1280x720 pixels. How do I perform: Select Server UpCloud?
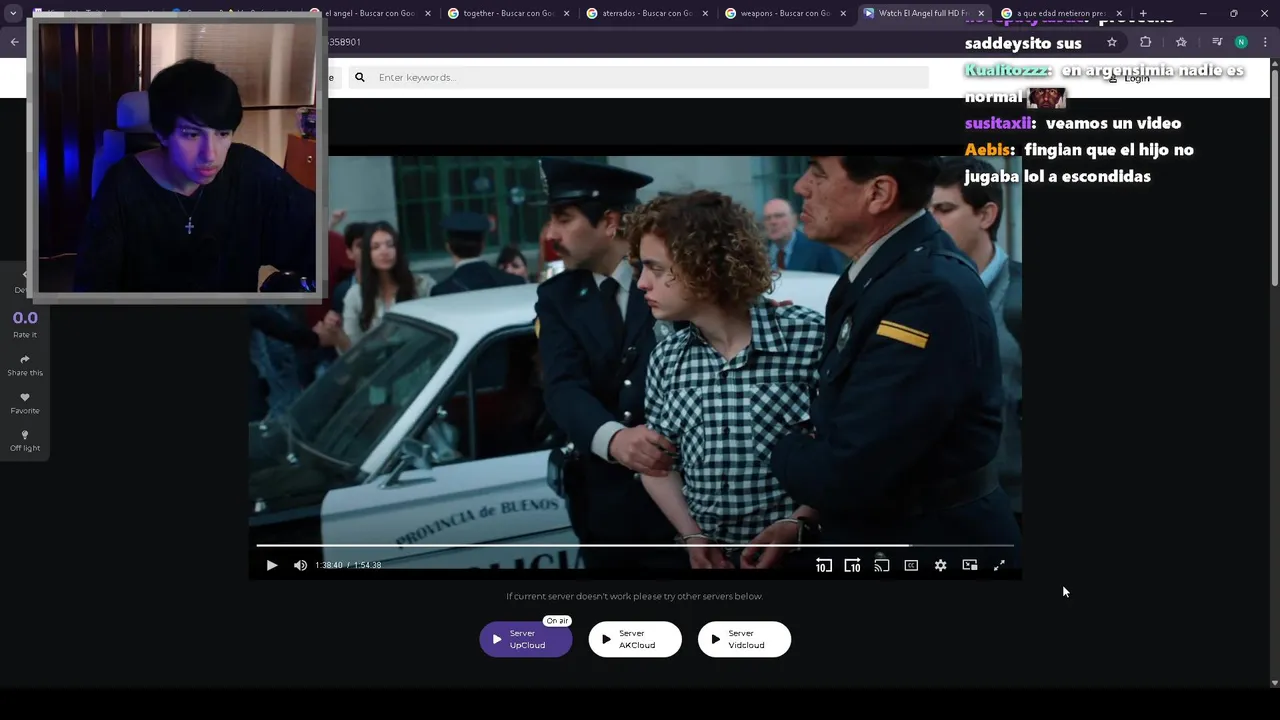tap(526, 639)
